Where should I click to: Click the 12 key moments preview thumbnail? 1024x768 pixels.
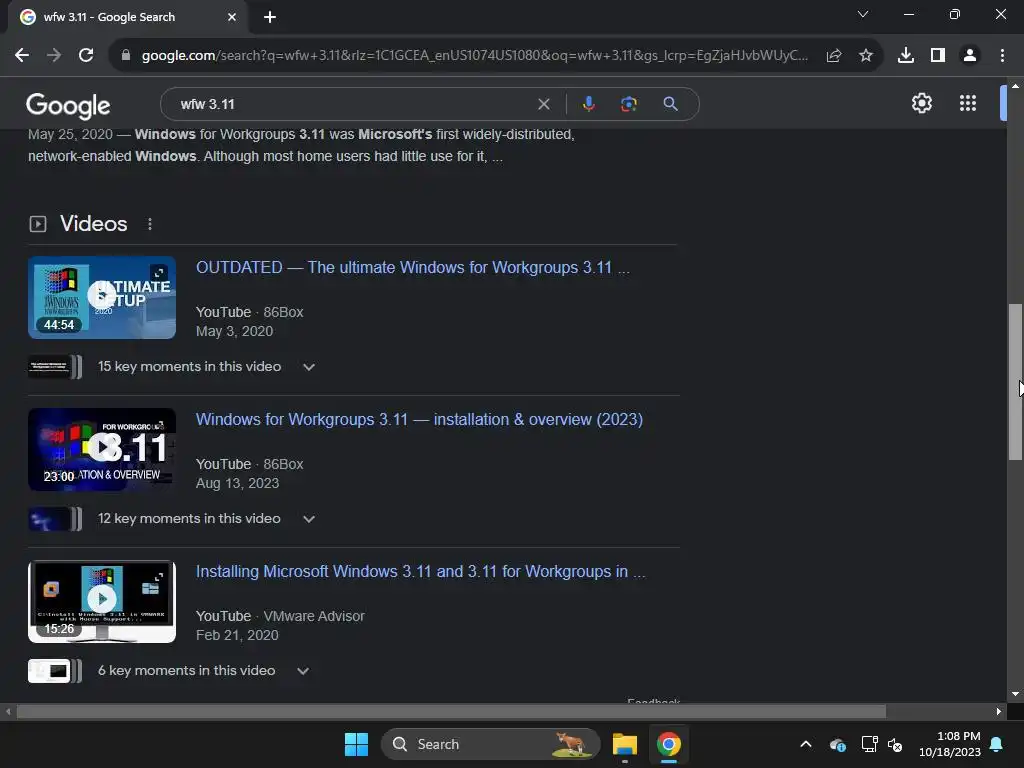point(55,519)
